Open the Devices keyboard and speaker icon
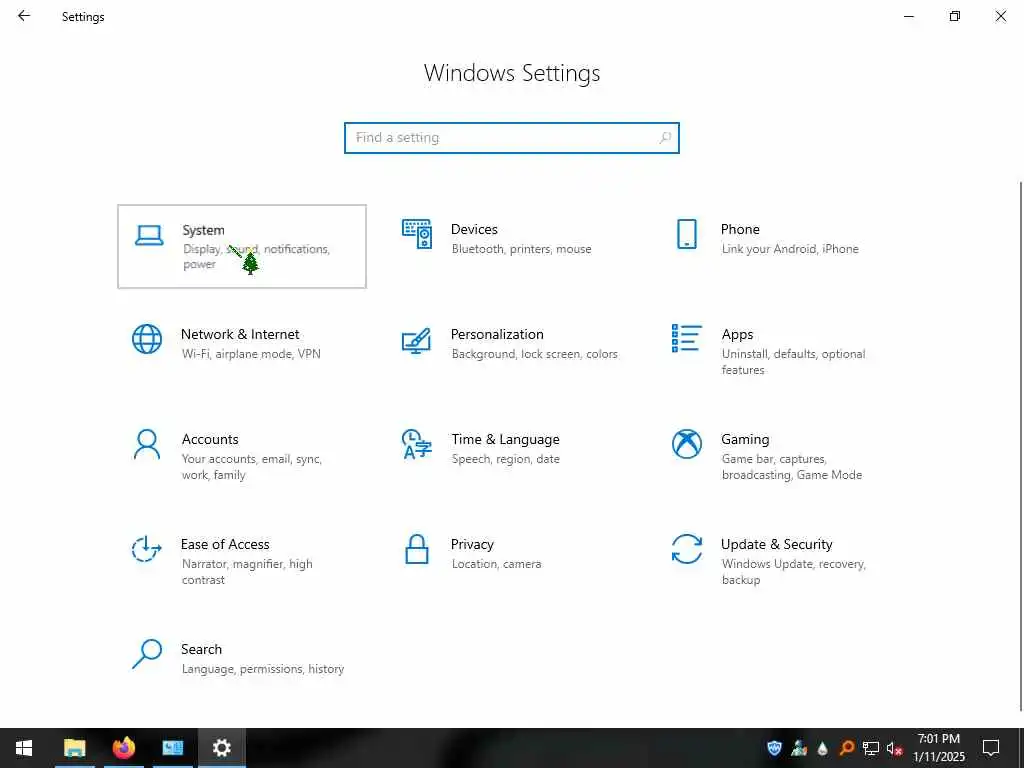This screenshot has height=768, width=1024. coord(417,234)
